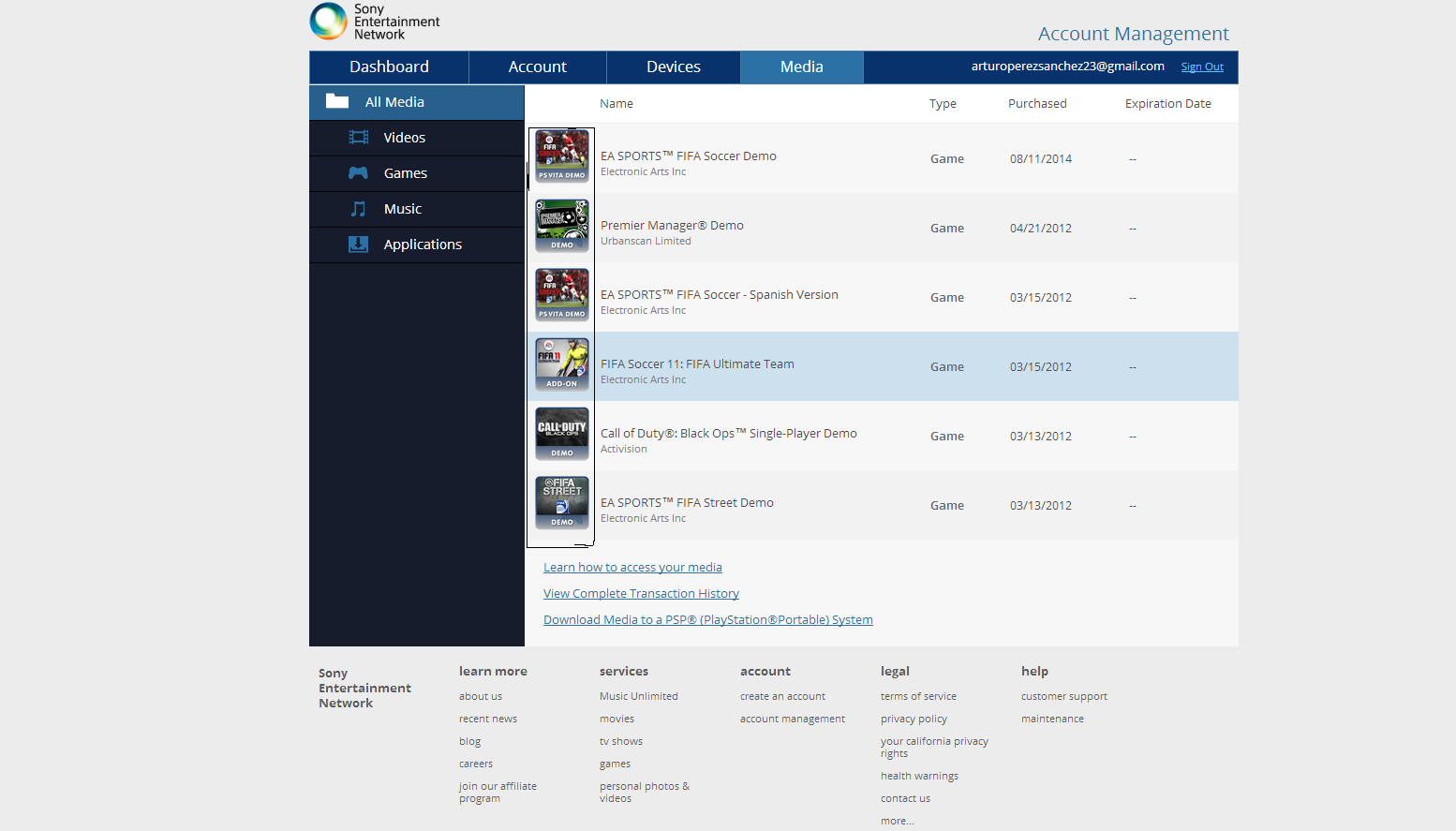Open the Call of Duty Black Ops thumbnail
The image size is (1456, 831).
(x=562, y=433)
